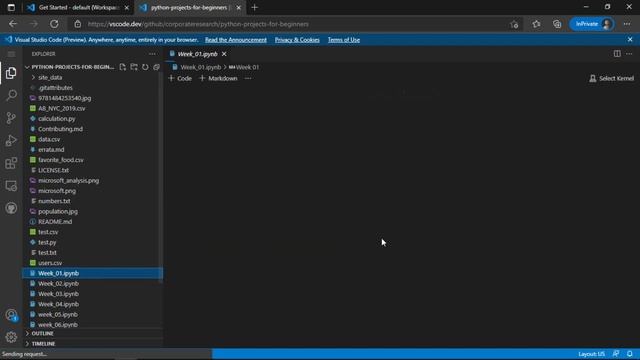640x360 pixels.
Task: Open Explorer views and more actions menu
Action: 152,54
